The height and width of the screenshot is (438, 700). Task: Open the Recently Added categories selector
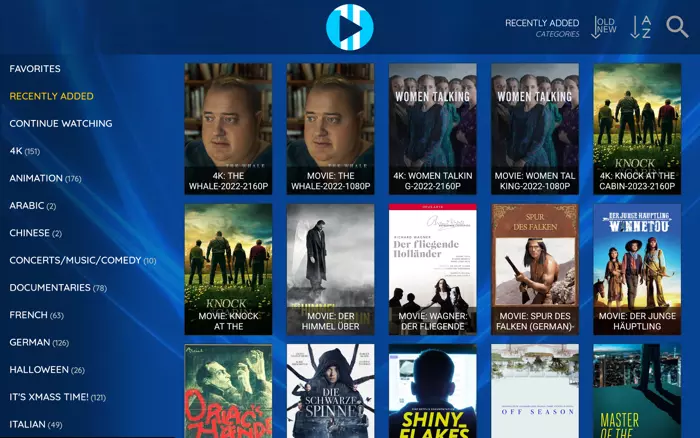coord(542,28)
